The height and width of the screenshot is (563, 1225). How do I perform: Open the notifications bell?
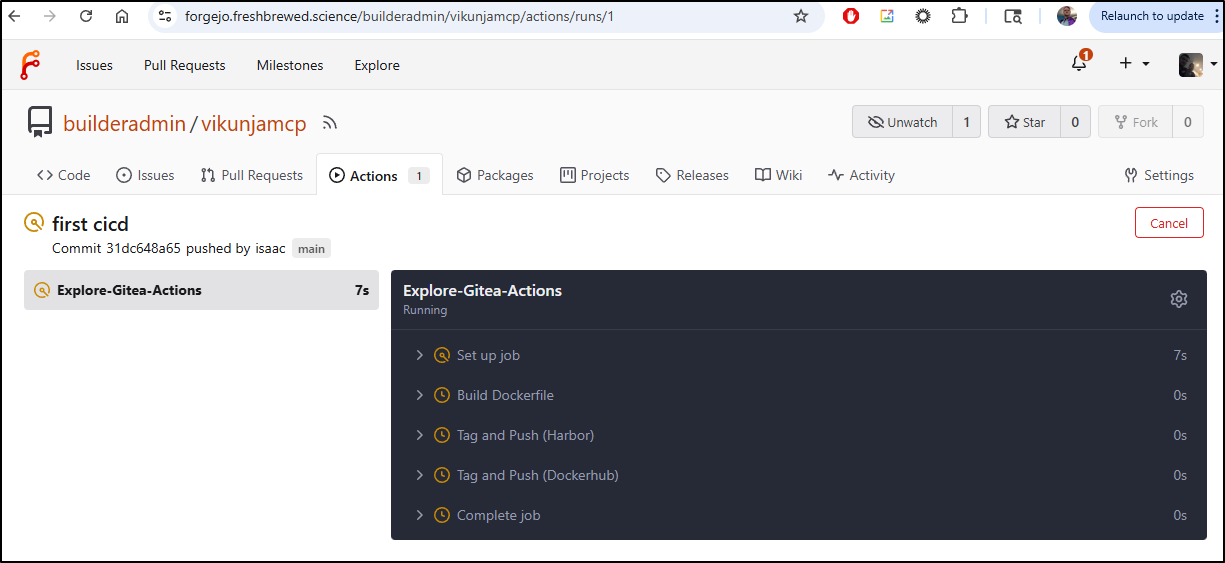[1078, 64]
